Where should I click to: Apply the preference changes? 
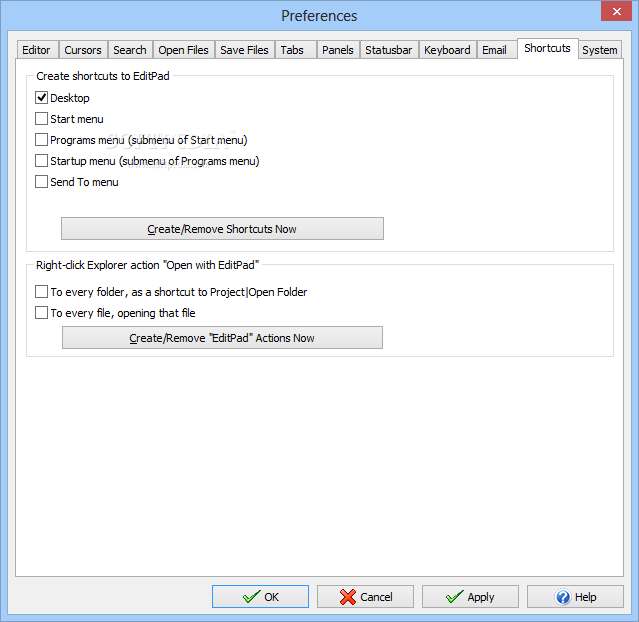pyautogui.click(x=470, y=597)
